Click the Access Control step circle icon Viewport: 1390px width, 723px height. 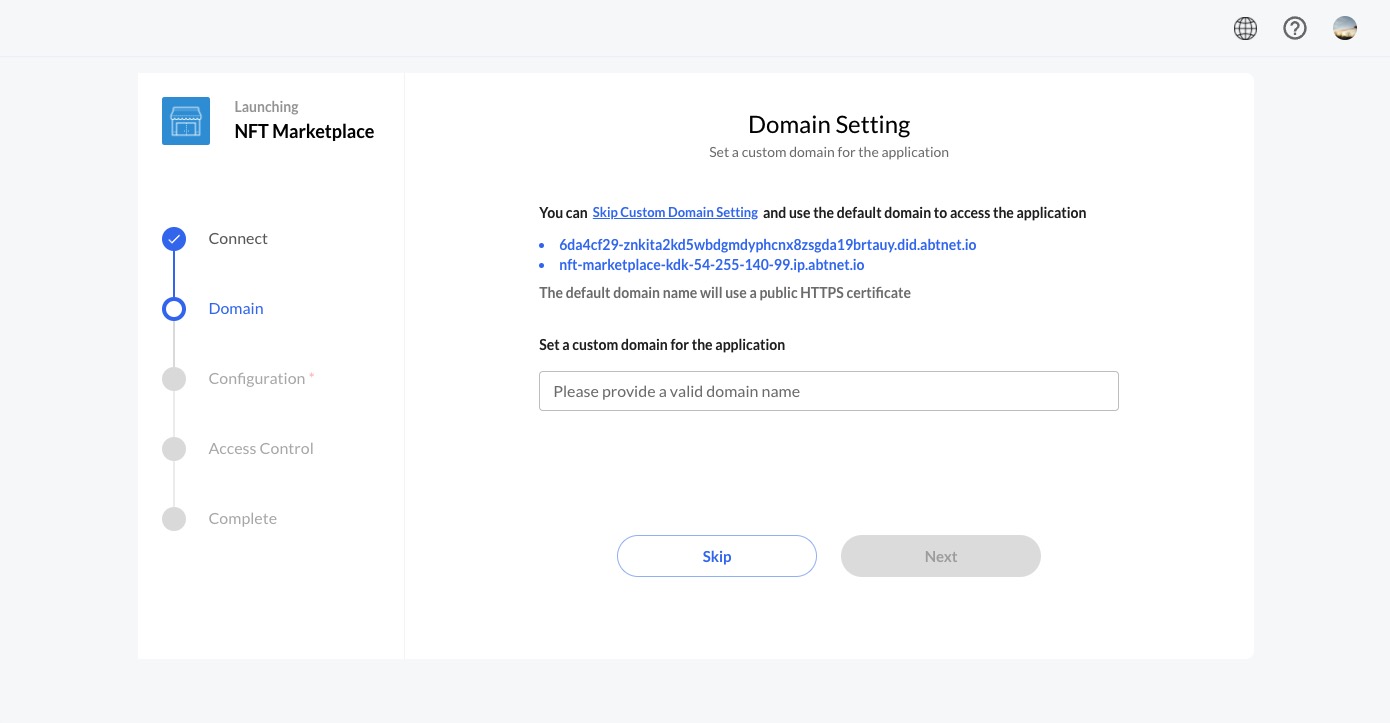coord(174,448)
